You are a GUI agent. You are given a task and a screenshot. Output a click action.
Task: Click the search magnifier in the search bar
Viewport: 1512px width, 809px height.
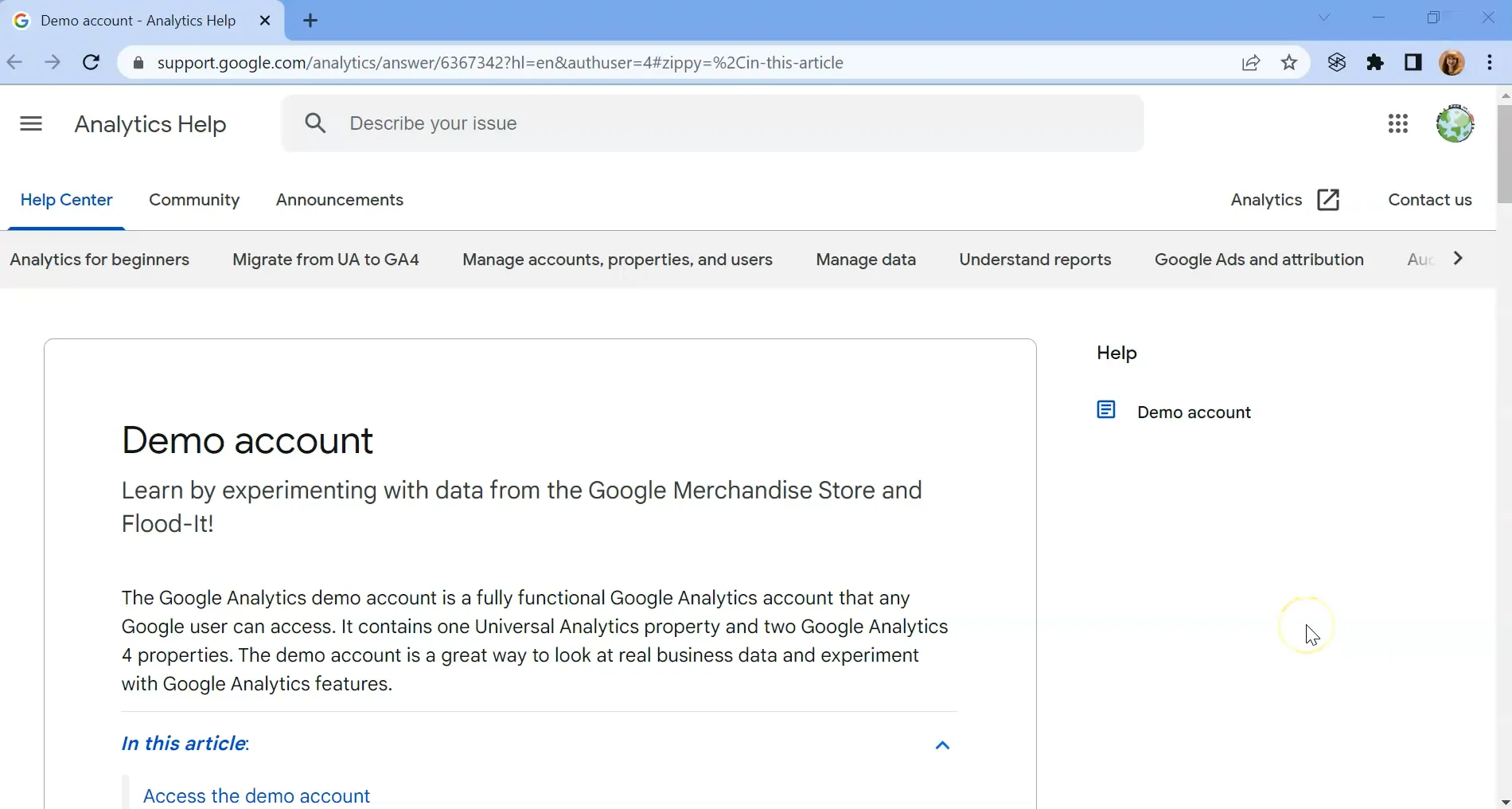tap(316, 123)
